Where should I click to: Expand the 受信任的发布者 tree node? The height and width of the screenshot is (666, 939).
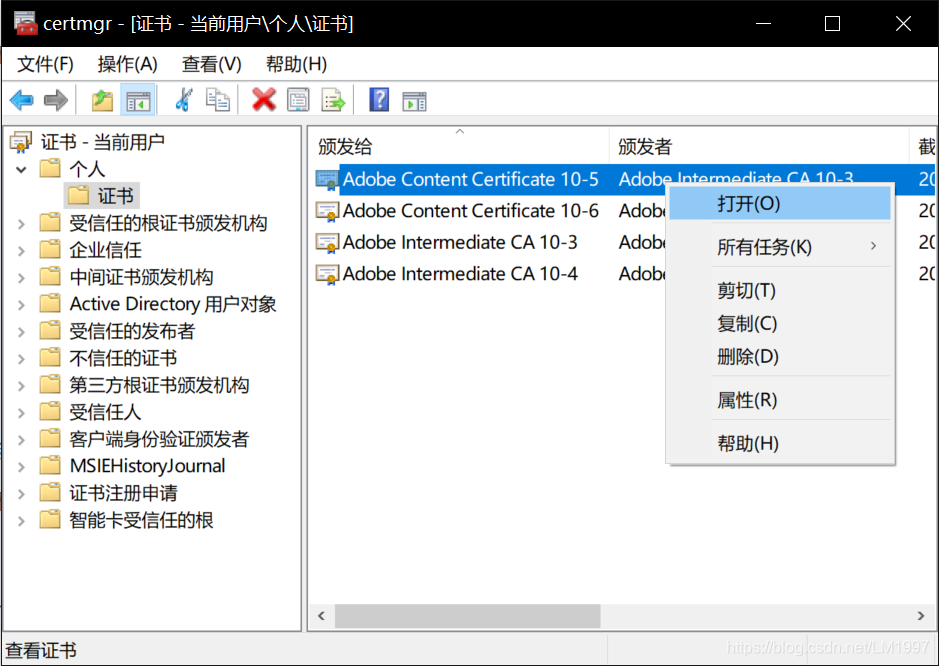(21, 332)
